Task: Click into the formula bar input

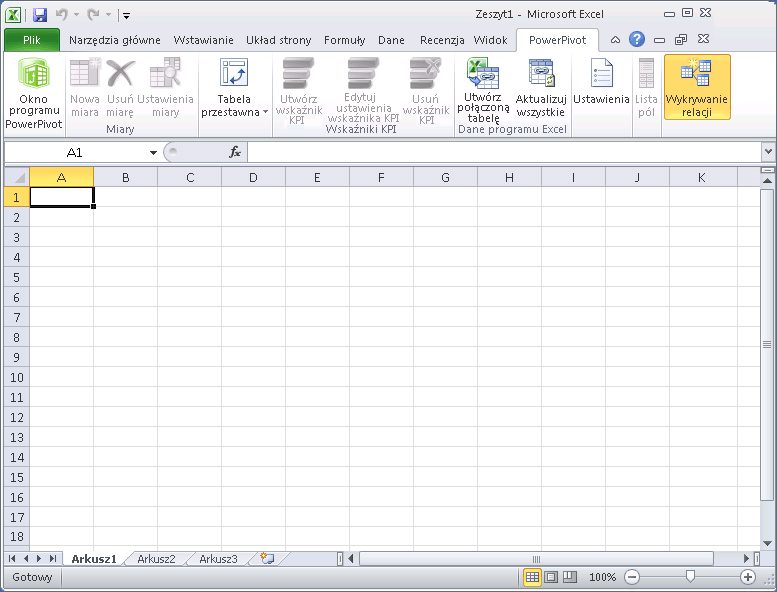Action: 504,152
